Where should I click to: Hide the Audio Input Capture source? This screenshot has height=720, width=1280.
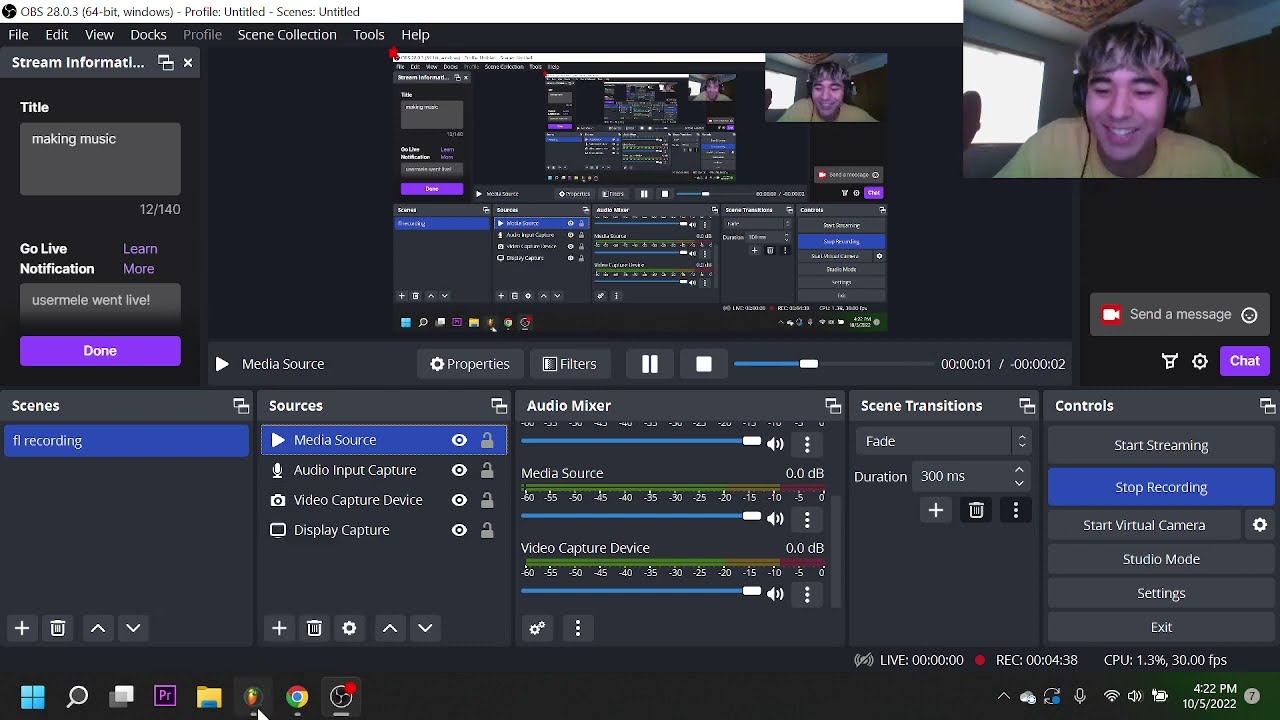tap(459, 470)
